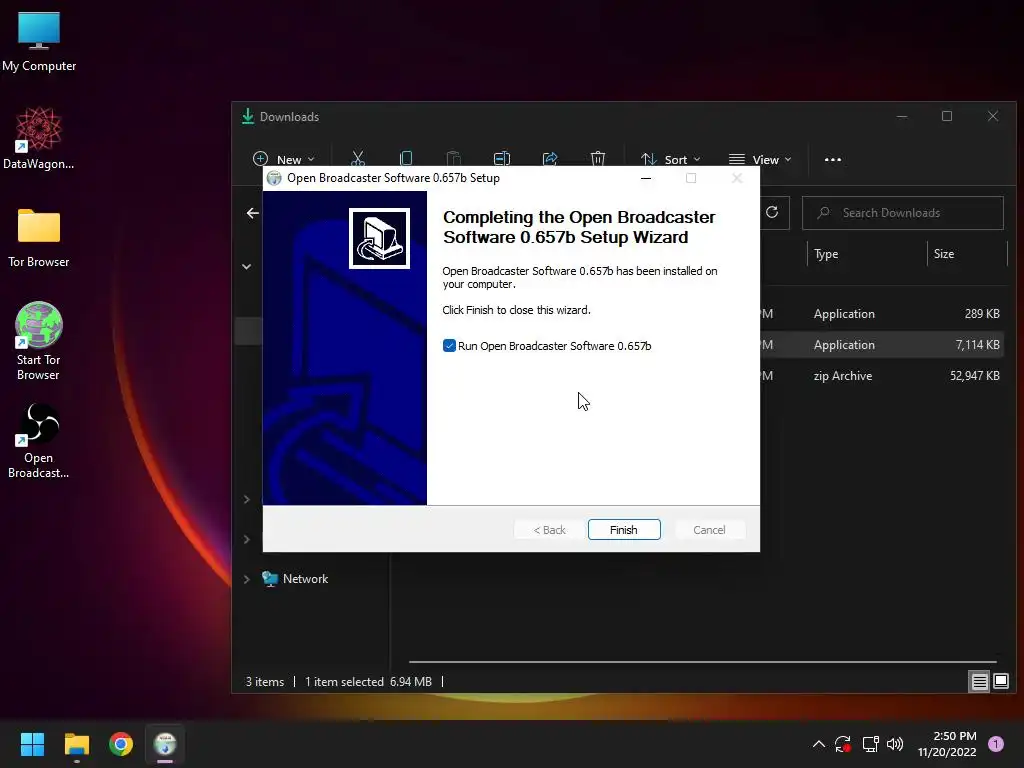Select Start Tor Browser desktop shortcut
This screenshot has width=1024, height=768.
point(39,341)
